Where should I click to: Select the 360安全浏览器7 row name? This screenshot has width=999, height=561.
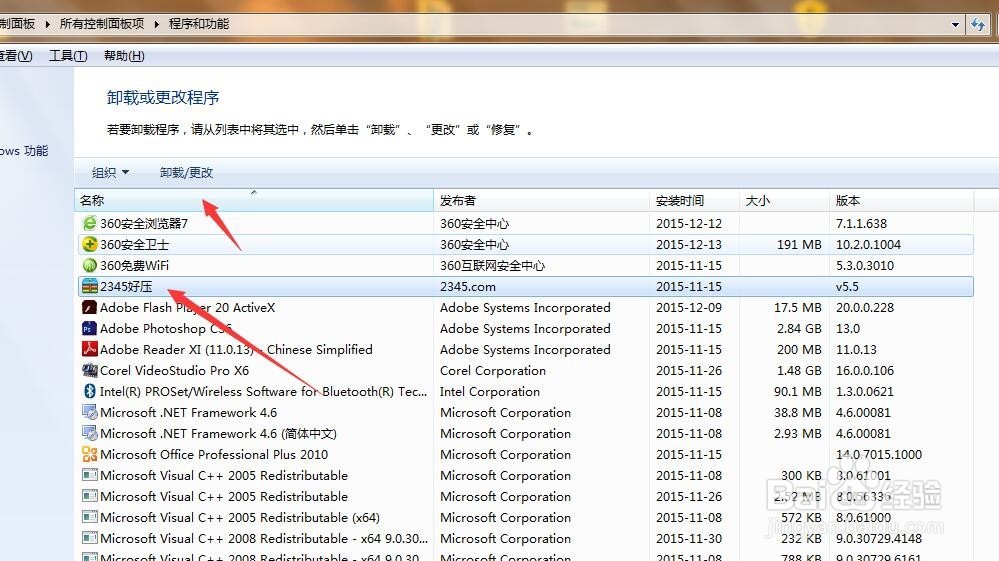(x=144, y=224)
